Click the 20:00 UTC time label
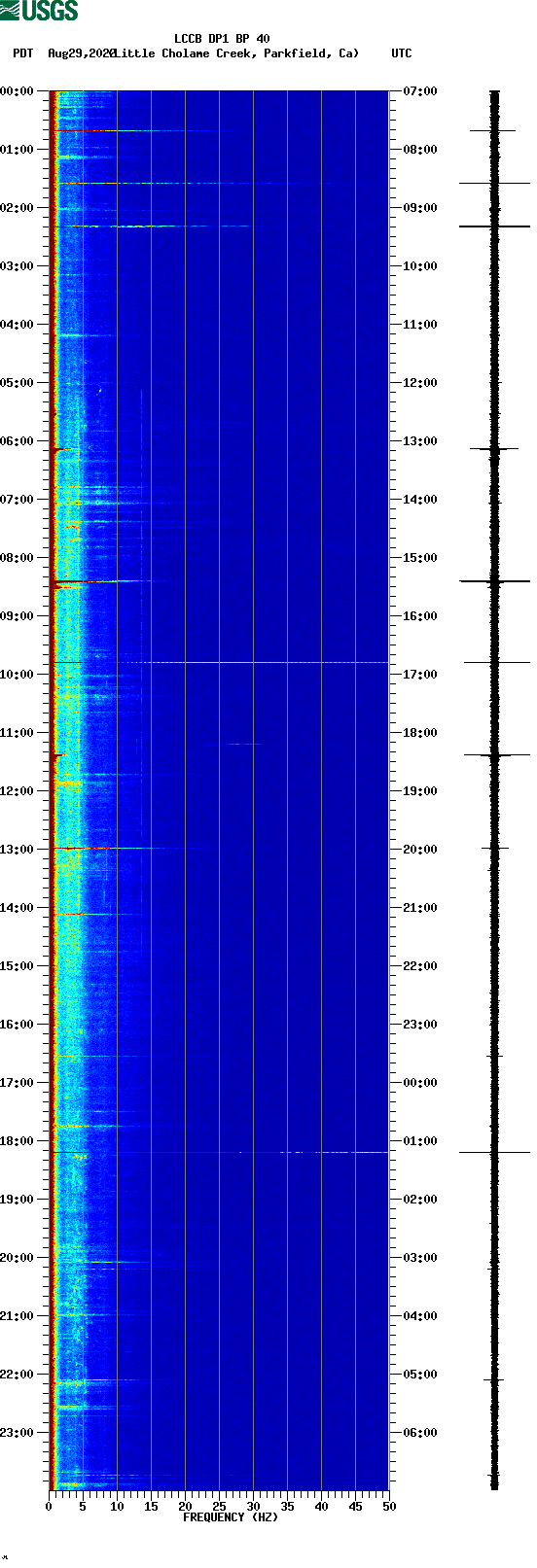This screenshot has height=1568, width=537. point(420,850)
